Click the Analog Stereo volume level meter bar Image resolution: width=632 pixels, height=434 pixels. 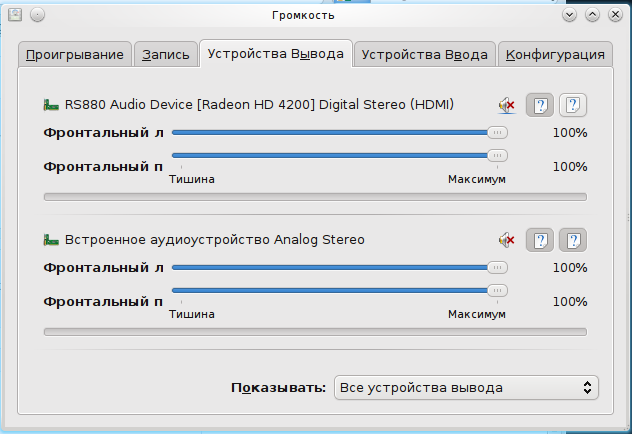(x=315, y=332)
